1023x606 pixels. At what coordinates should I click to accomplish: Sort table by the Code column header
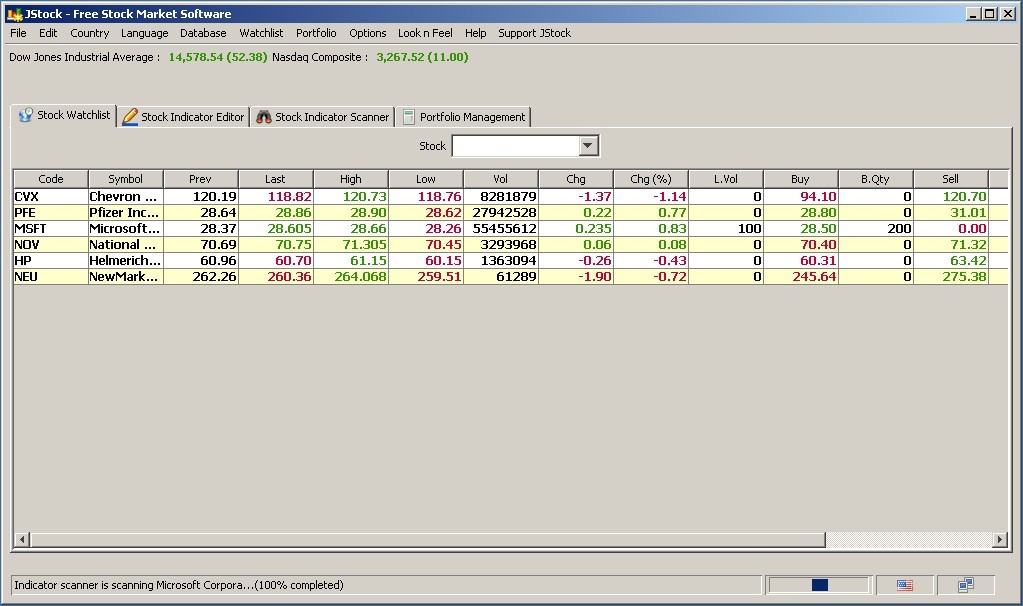(x=51, y=179)
